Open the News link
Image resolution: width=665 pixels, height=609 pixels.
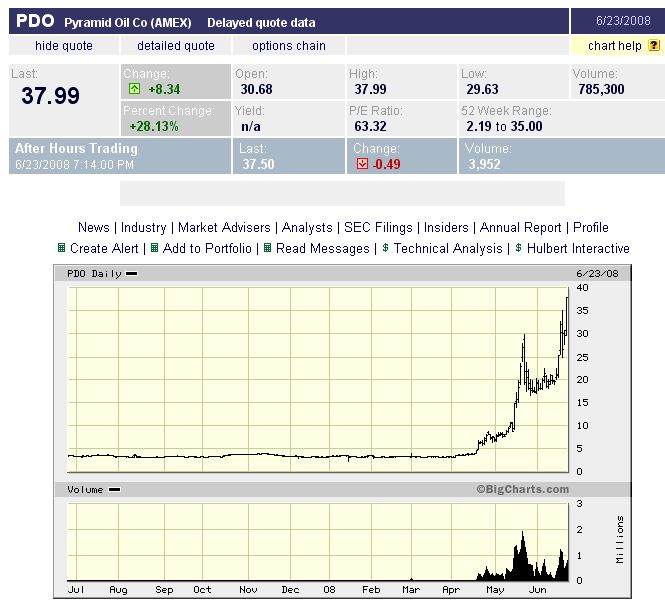click(x=94, y=227)
